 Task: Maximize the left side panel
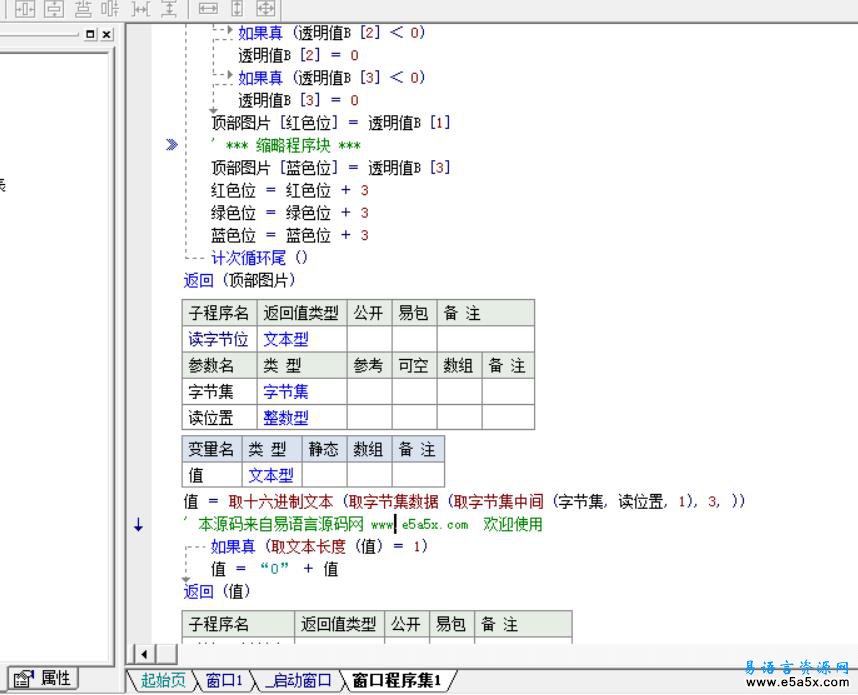click(90, 34)
